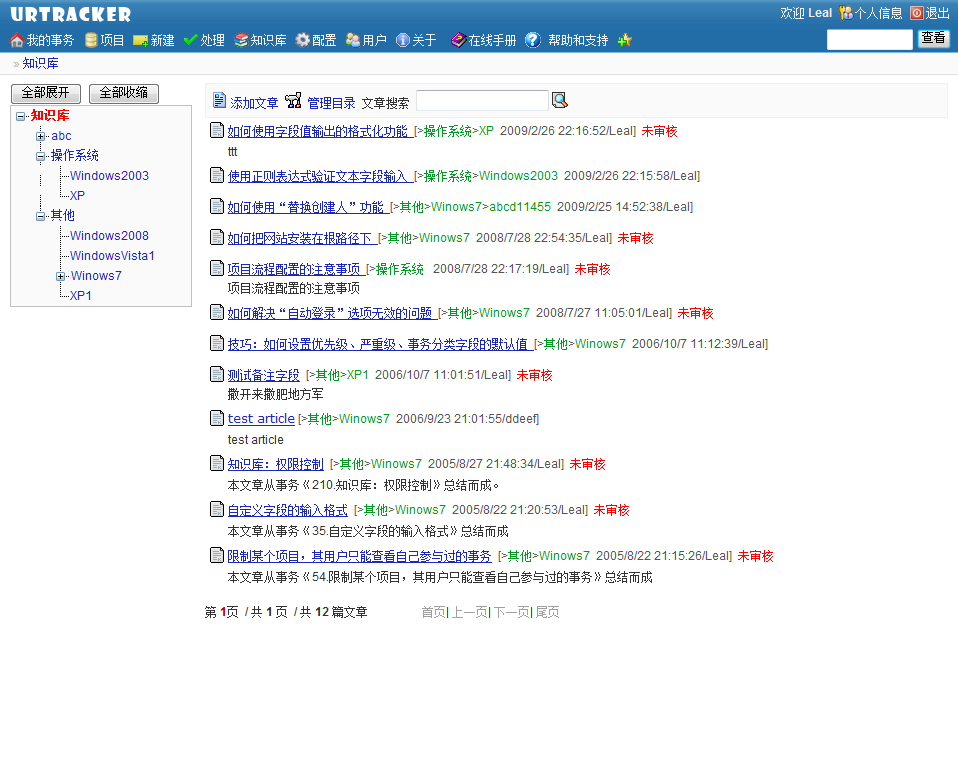Select Windows2003 in the tree
This screenshot has height=758, width=958.
tap(109, 176)
